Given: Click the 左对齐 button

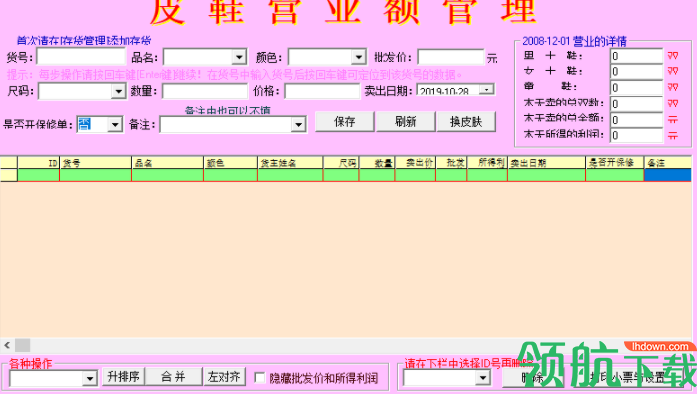Looking at the screenshot, I should tap(224, 377).
